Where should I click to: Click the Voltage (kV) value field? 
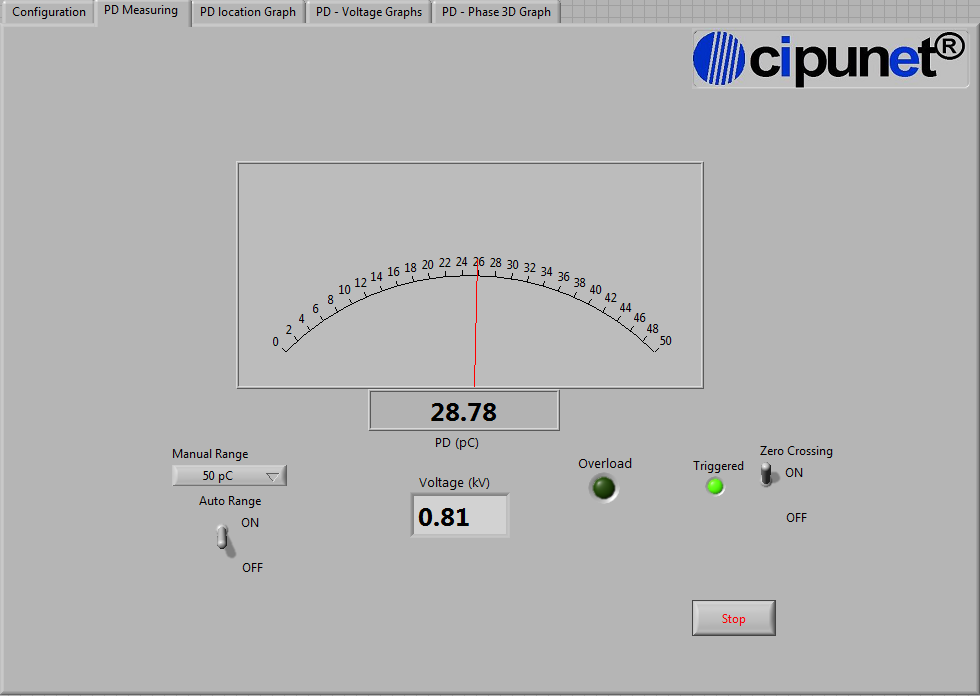459,515
